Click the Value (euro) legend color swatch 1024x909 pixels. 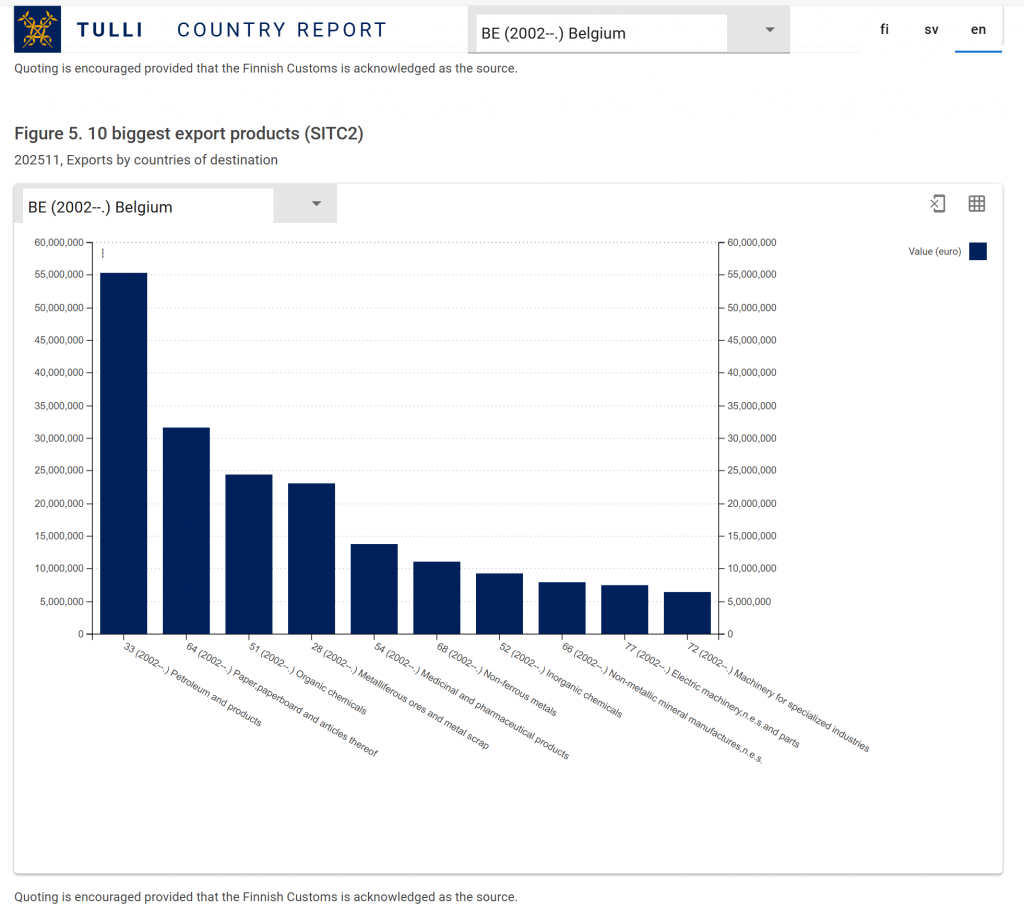pos(977,252)
